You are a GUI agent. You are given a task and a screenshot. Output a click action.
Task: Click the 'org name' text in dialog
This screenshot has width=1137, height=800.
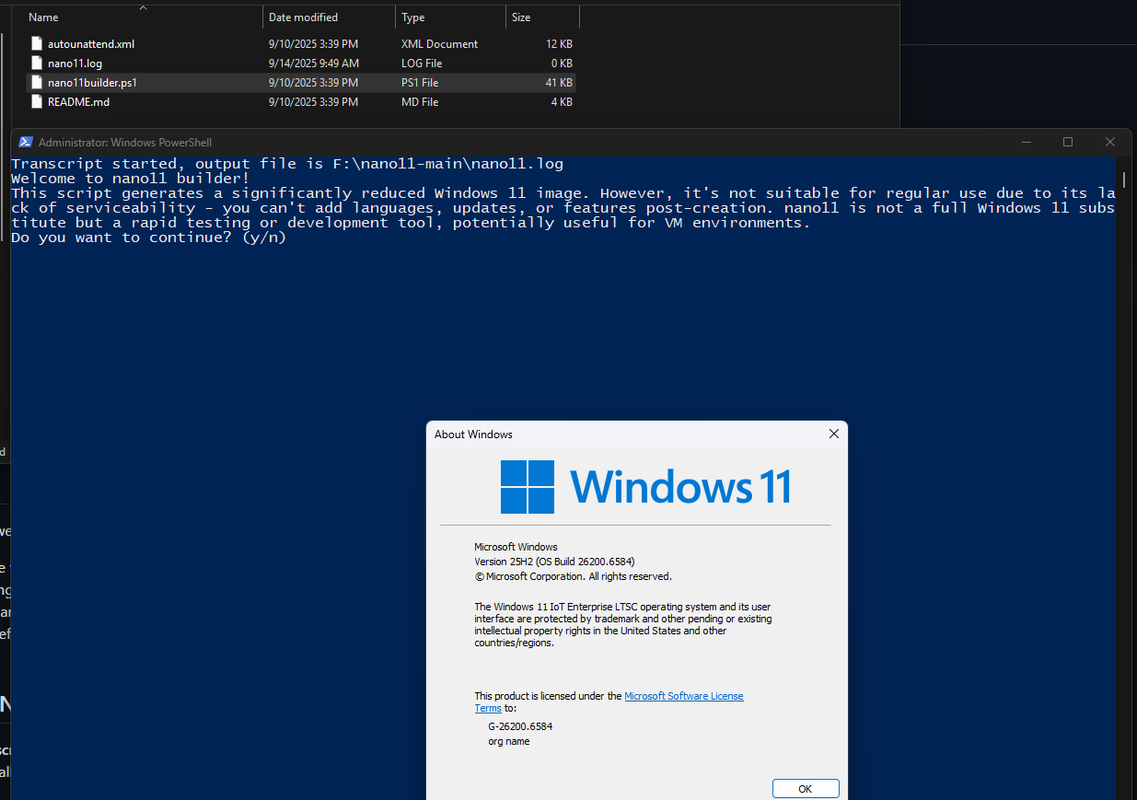coord(509,742)
